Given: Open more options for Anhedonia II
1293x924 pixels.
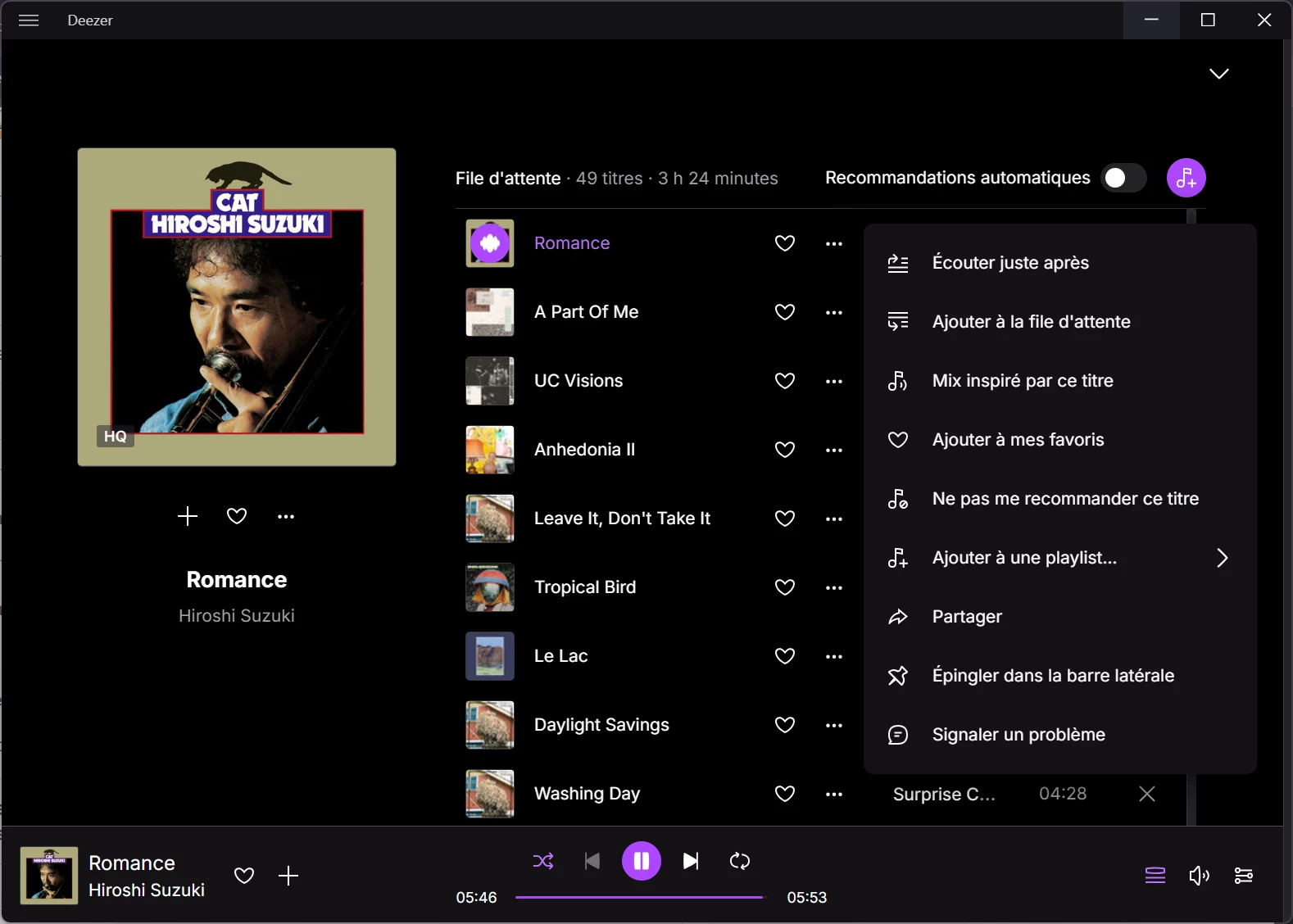Looking at the screenshot, I should (x=834, y=450).
